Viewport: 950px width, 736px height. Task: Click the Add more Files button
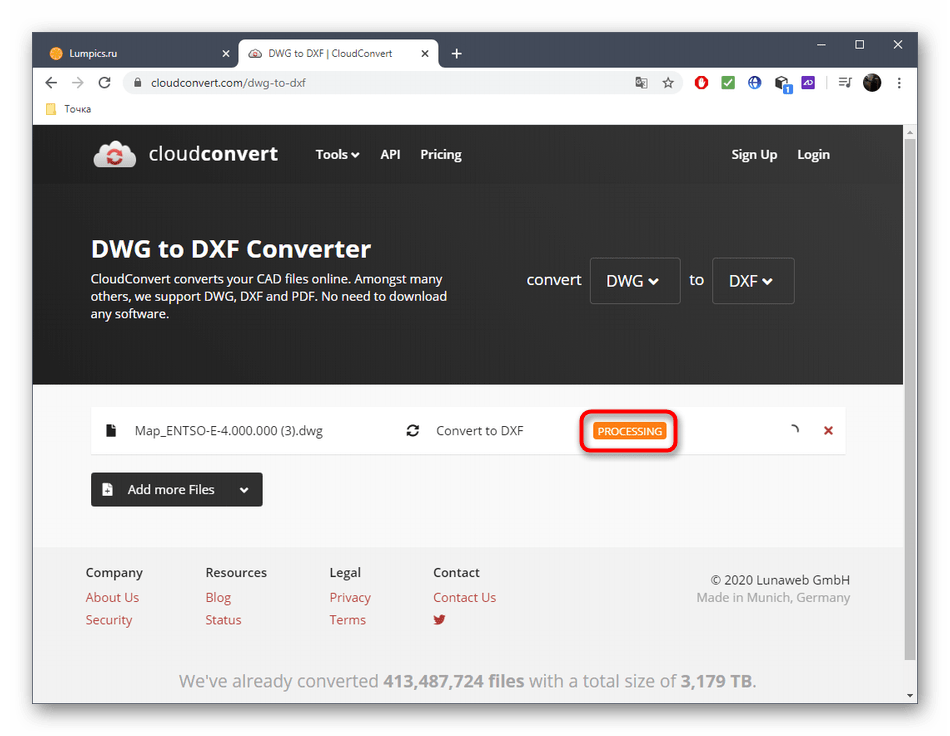(176, 490)
